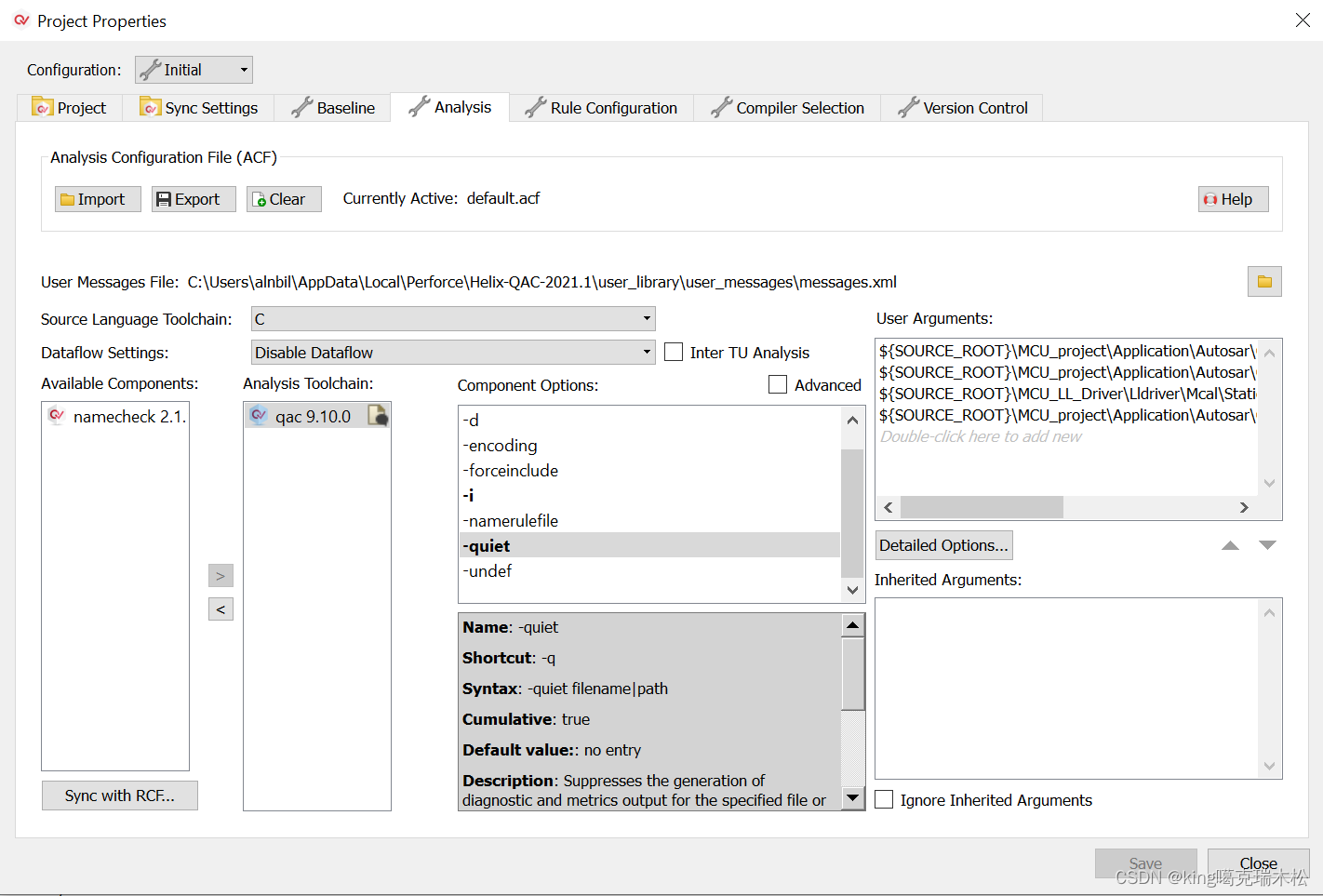Click horizontal scrollbar thumb in User Arguments
This screenshot has height=896, width=1323.
(x=982, y=507)
